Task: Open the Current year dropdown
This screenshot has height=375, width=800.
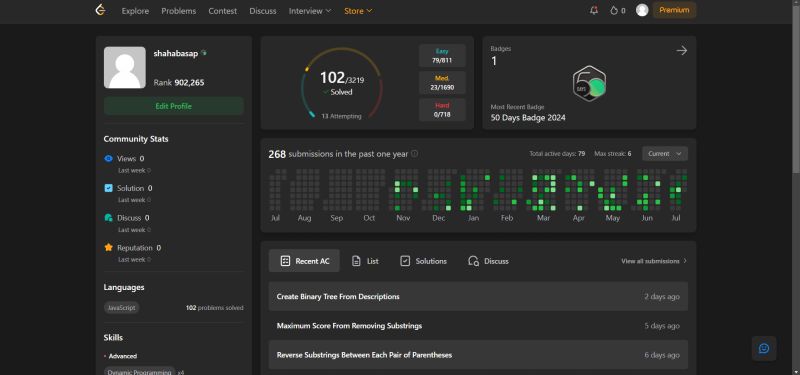Action: coord(665,154)
